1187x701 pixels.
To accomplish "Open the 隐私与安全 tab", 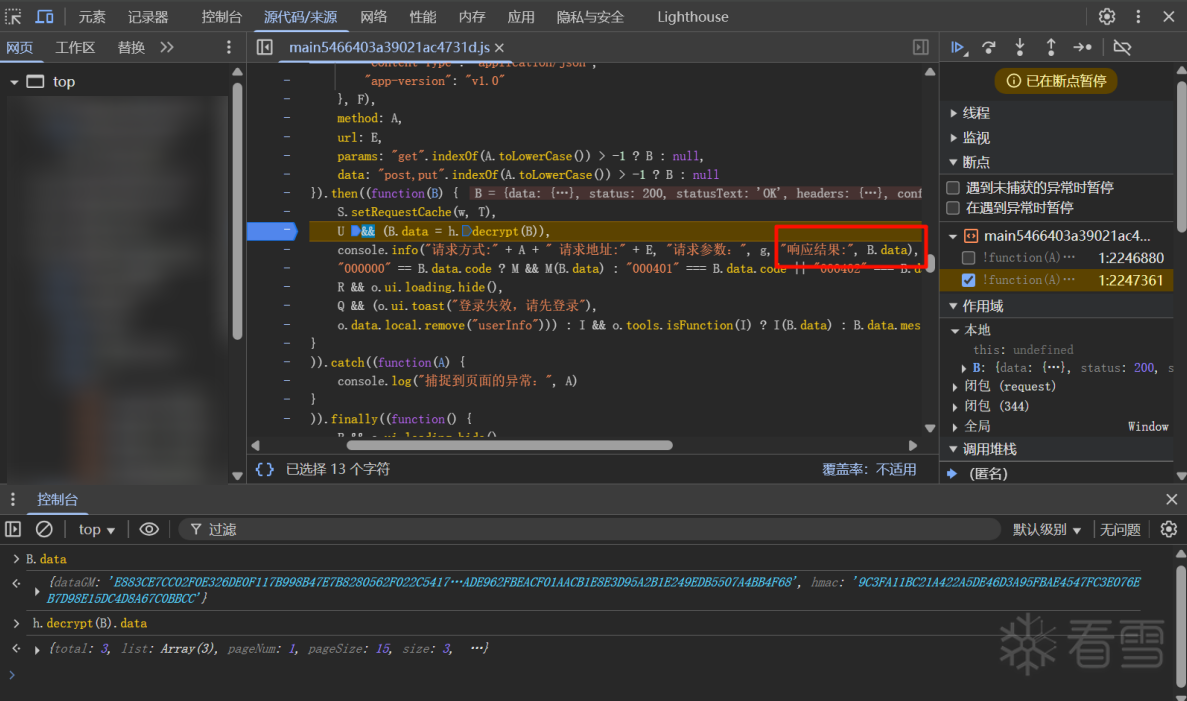I will click(x=590, y=17).
